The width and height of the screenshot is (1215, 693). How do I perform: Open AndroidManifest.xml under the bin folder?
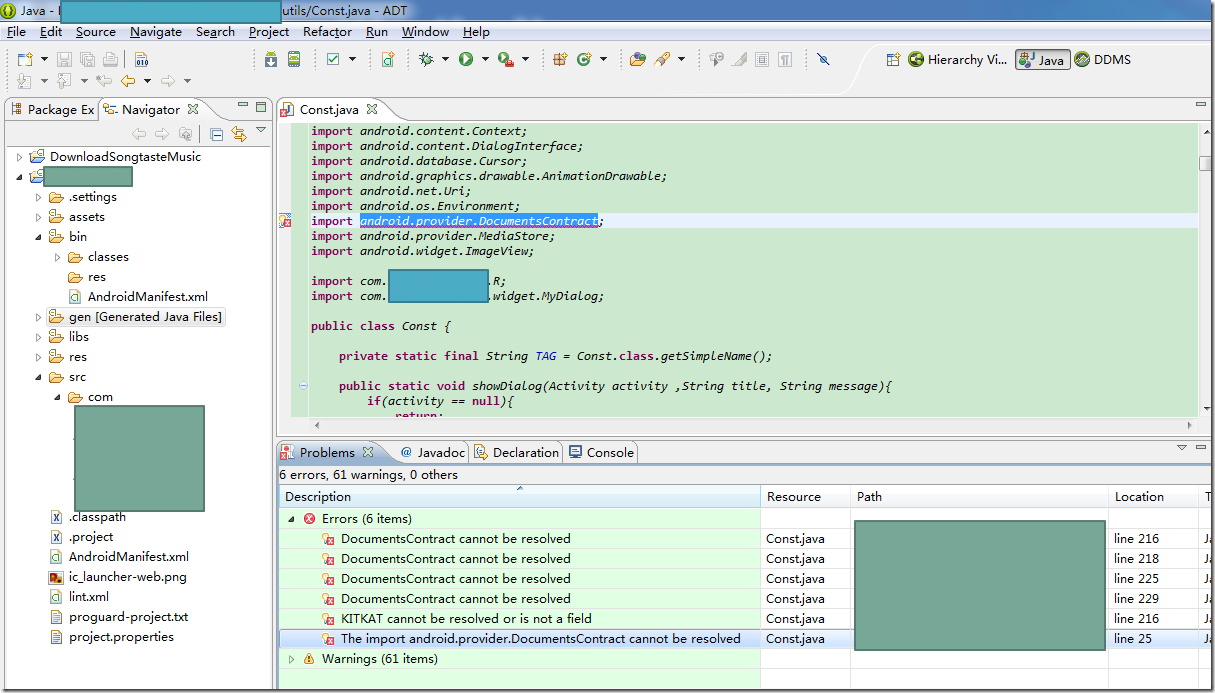coord(147,297)
